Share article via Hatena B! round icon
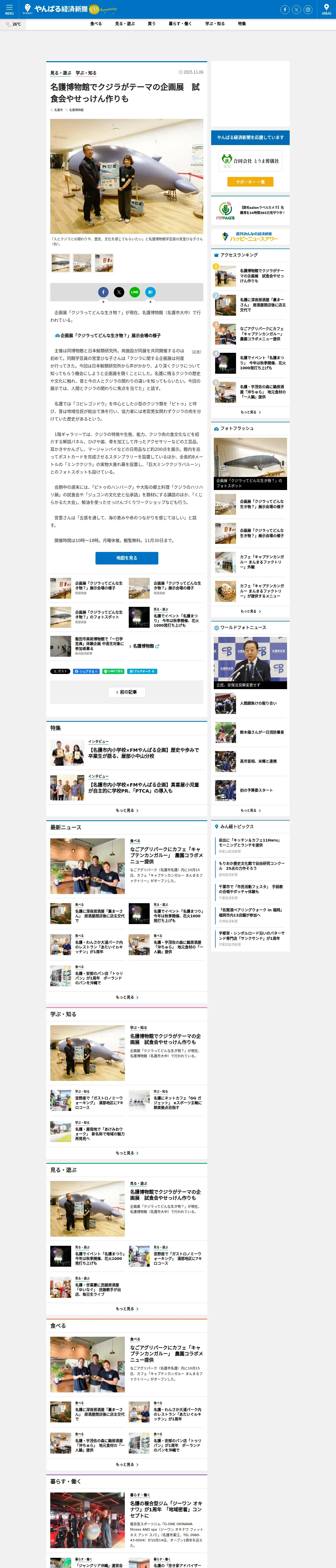The image size is (336, 1568). click(x=151, y=292)
